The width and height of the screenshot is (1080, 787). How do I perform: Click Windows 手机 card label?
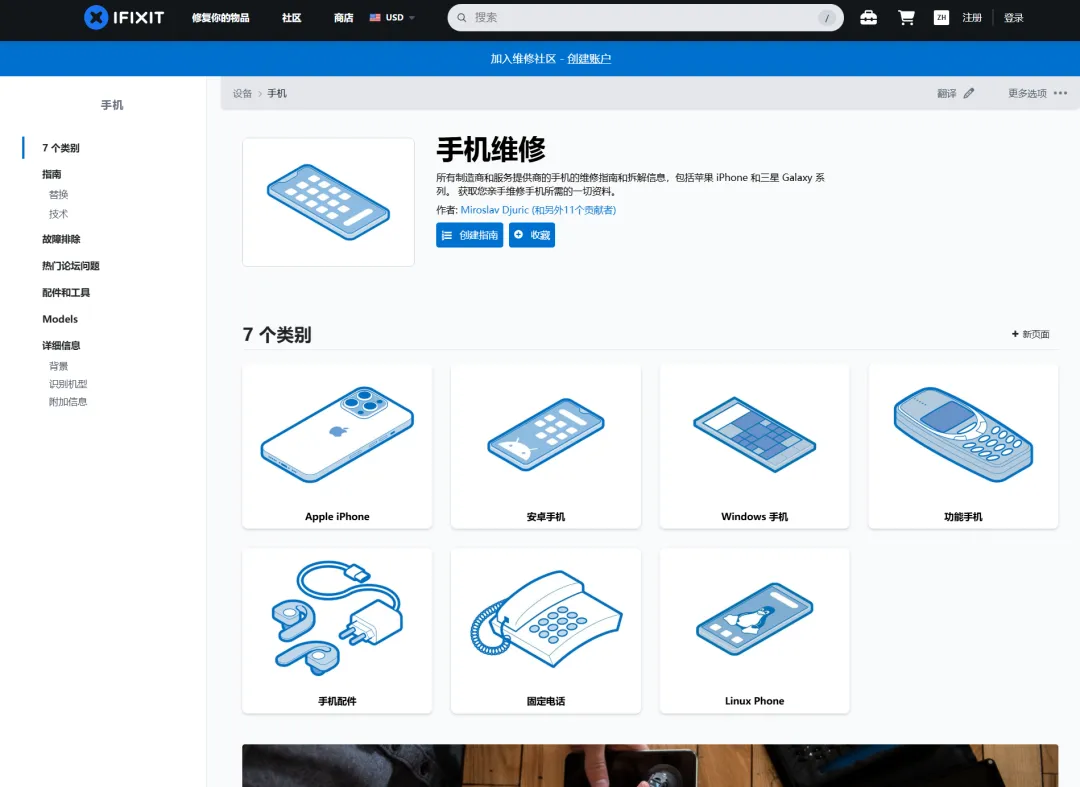pos(754,516)
